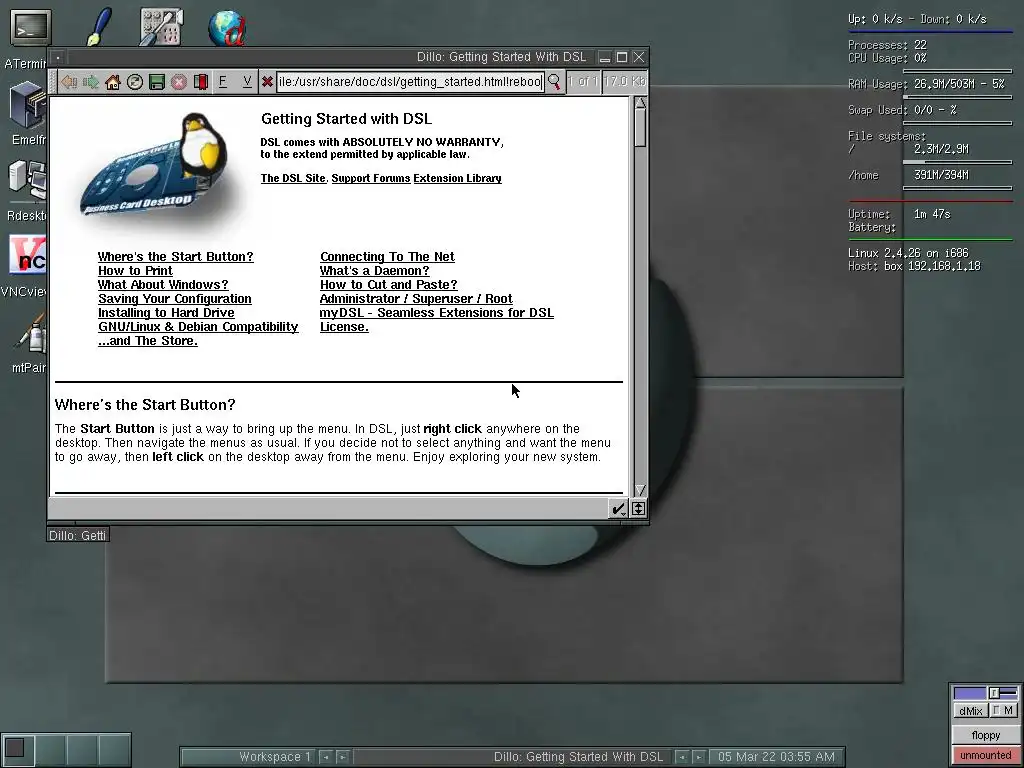This screenshot has width=1024, height=768.
Task: Open the F menu in Dillo toolbar
Action: click(223, 82)
